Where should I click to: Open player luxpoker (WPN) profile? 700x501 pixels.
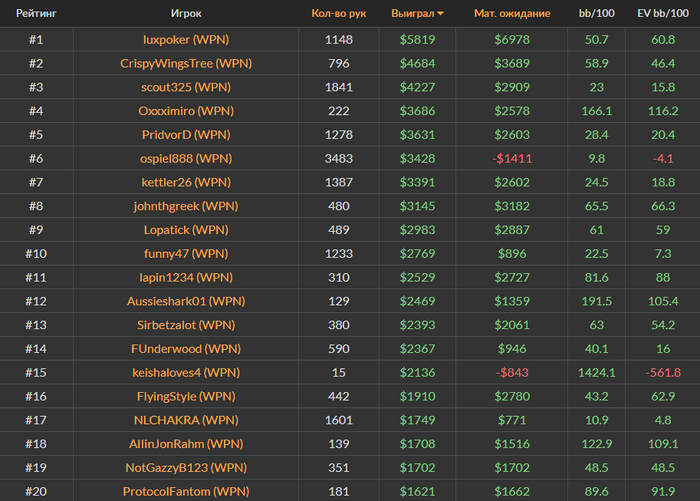pos(185,39)
